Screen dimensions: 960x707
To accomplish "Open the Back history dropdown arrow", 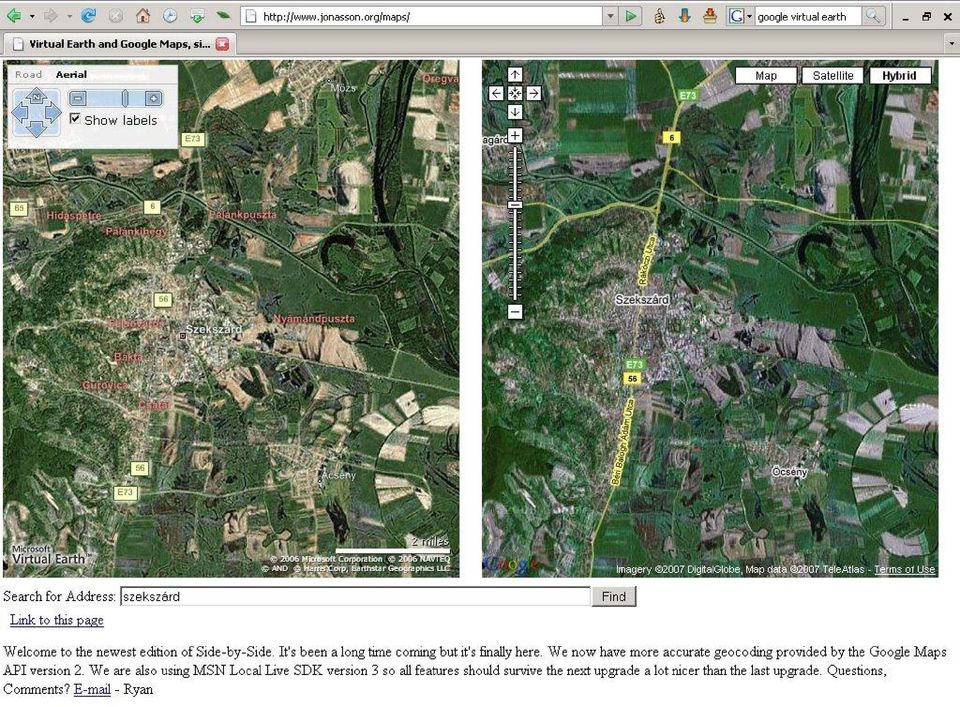I will [32, 17].
